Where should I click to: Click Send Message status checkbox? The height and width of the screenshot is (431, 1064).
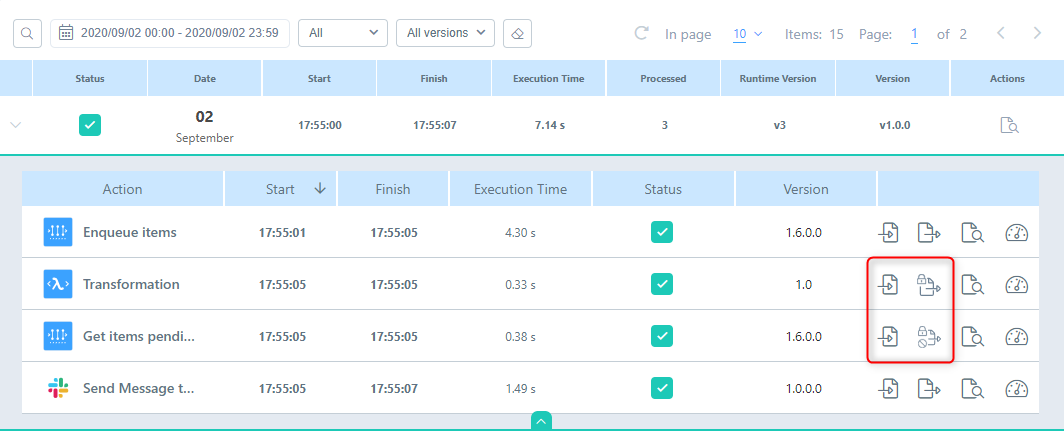[662, 388]
